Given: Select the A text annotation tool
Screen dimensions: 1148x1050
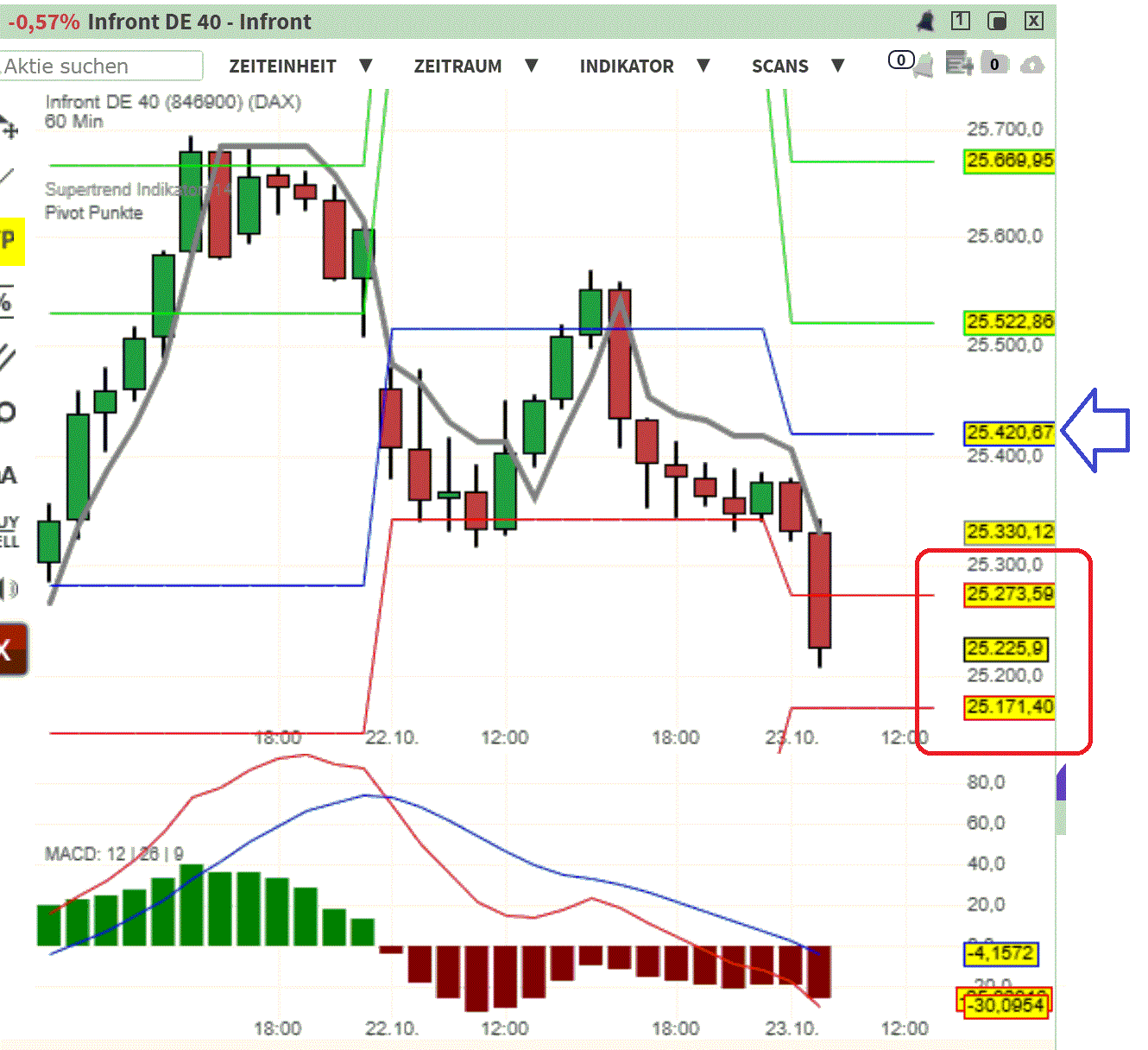Looking at the screenshot, I should 8,475.
